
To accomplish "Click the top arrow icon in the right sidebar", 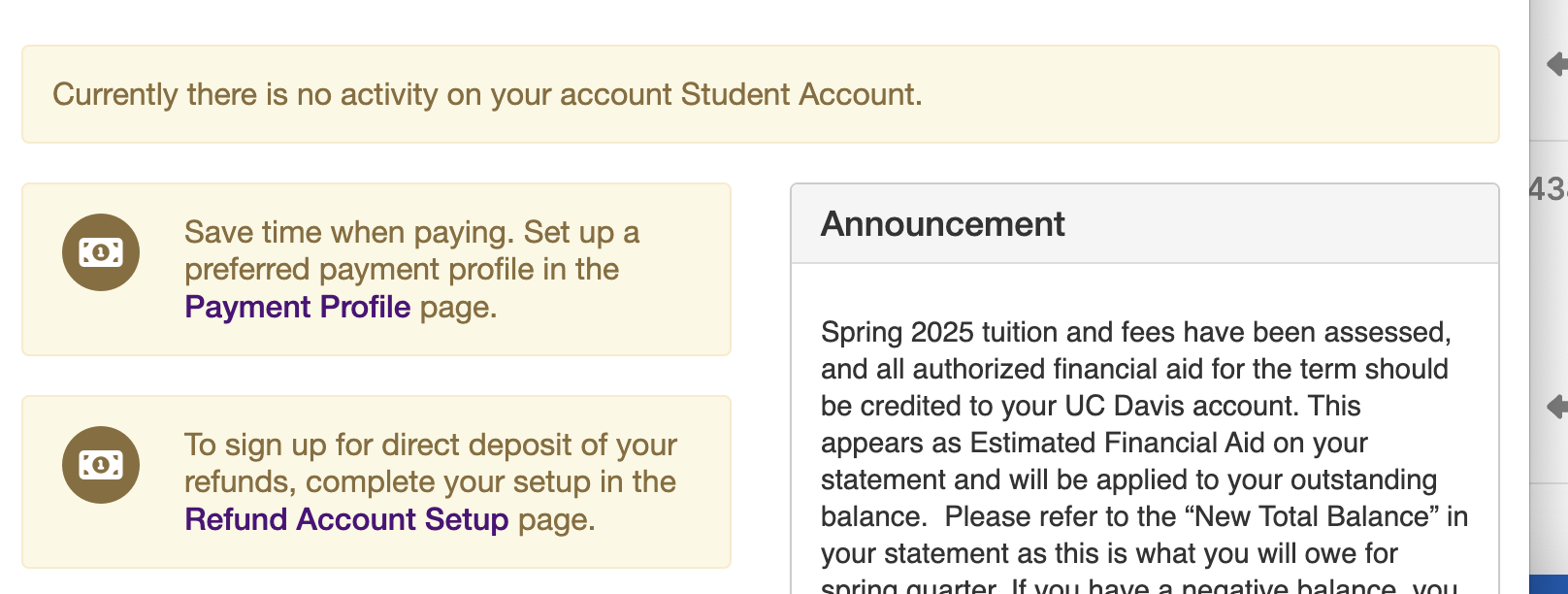I will click(1556, 65).
